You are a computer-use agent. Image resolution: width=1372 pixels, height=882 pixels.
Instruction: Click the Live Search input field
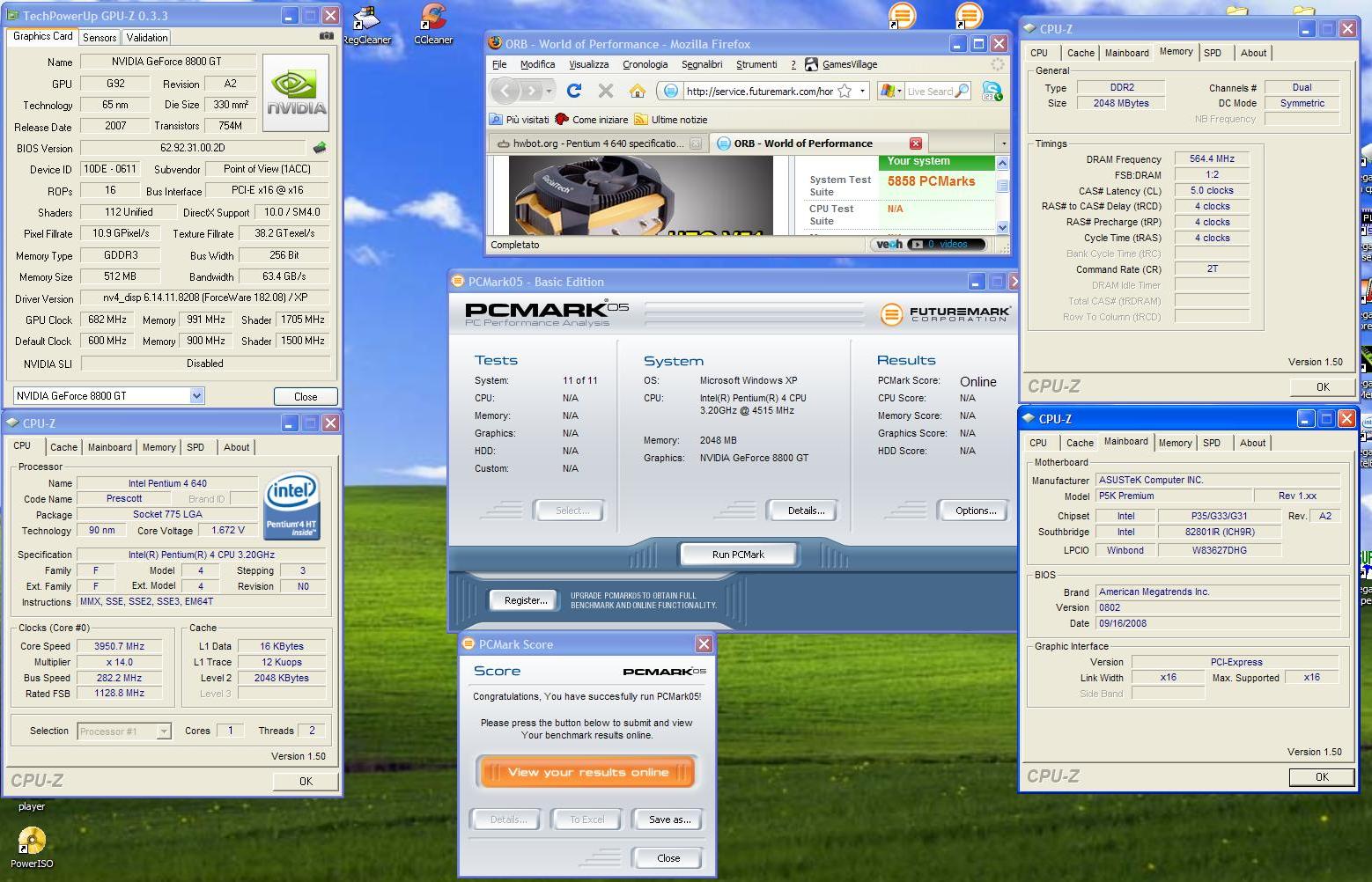[x=930, y=91]
